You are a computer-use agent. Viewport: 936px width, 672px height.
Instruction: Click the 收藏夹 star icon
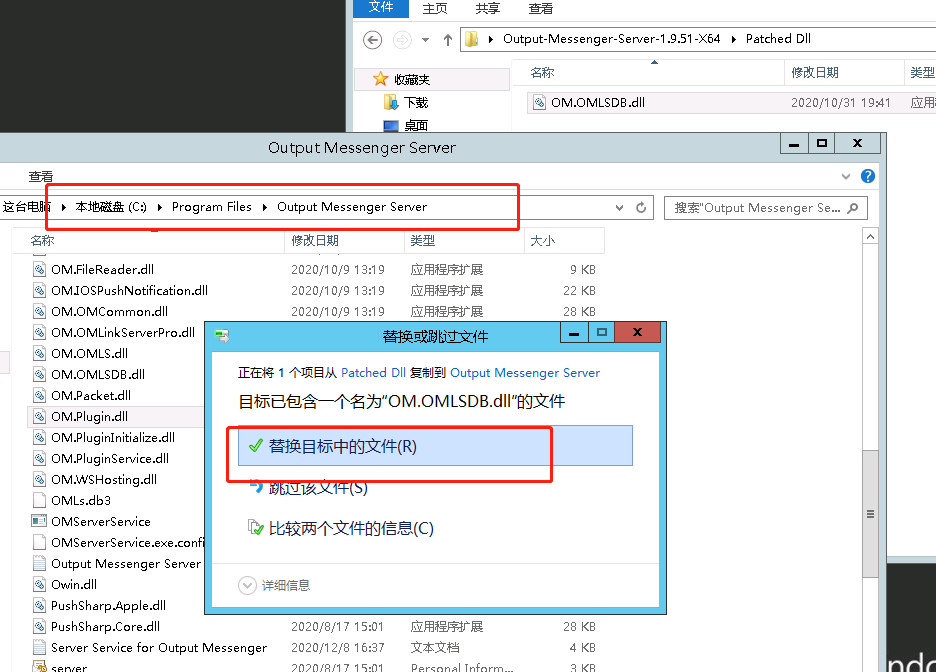(x=380, y=79)
